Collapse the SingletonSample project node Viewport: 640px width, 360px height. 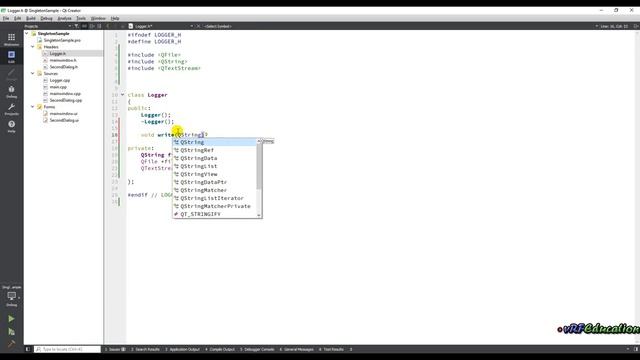click(27, 33)
